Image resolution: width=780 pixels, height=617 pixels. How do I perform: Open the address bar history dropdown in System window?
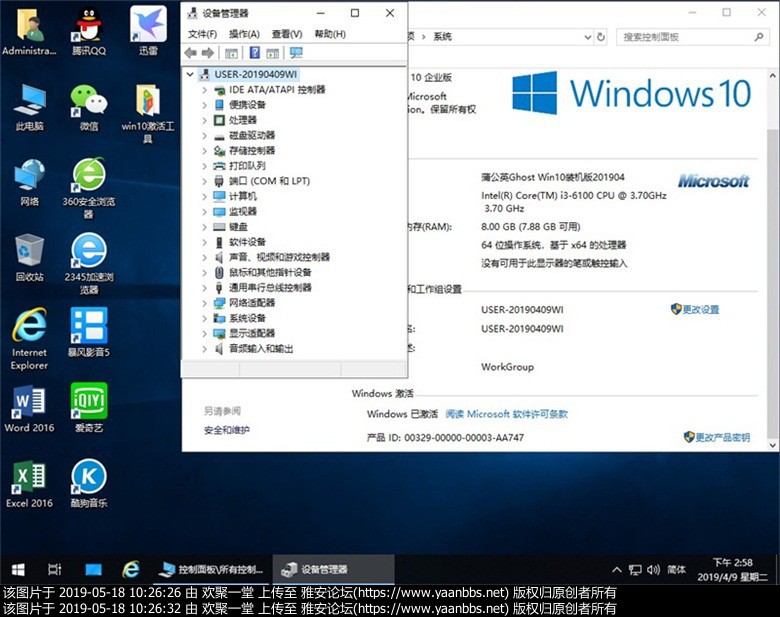click(587, 37)
